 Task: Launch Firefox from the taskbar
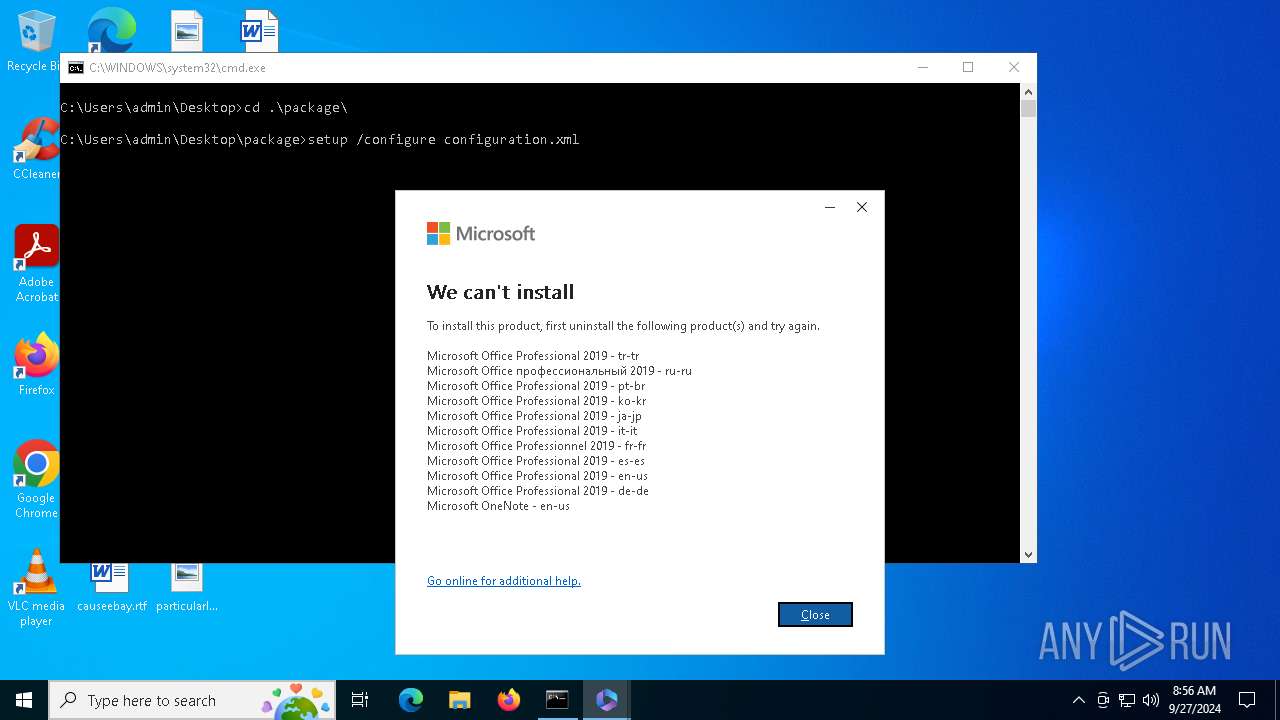coord(509,700)
